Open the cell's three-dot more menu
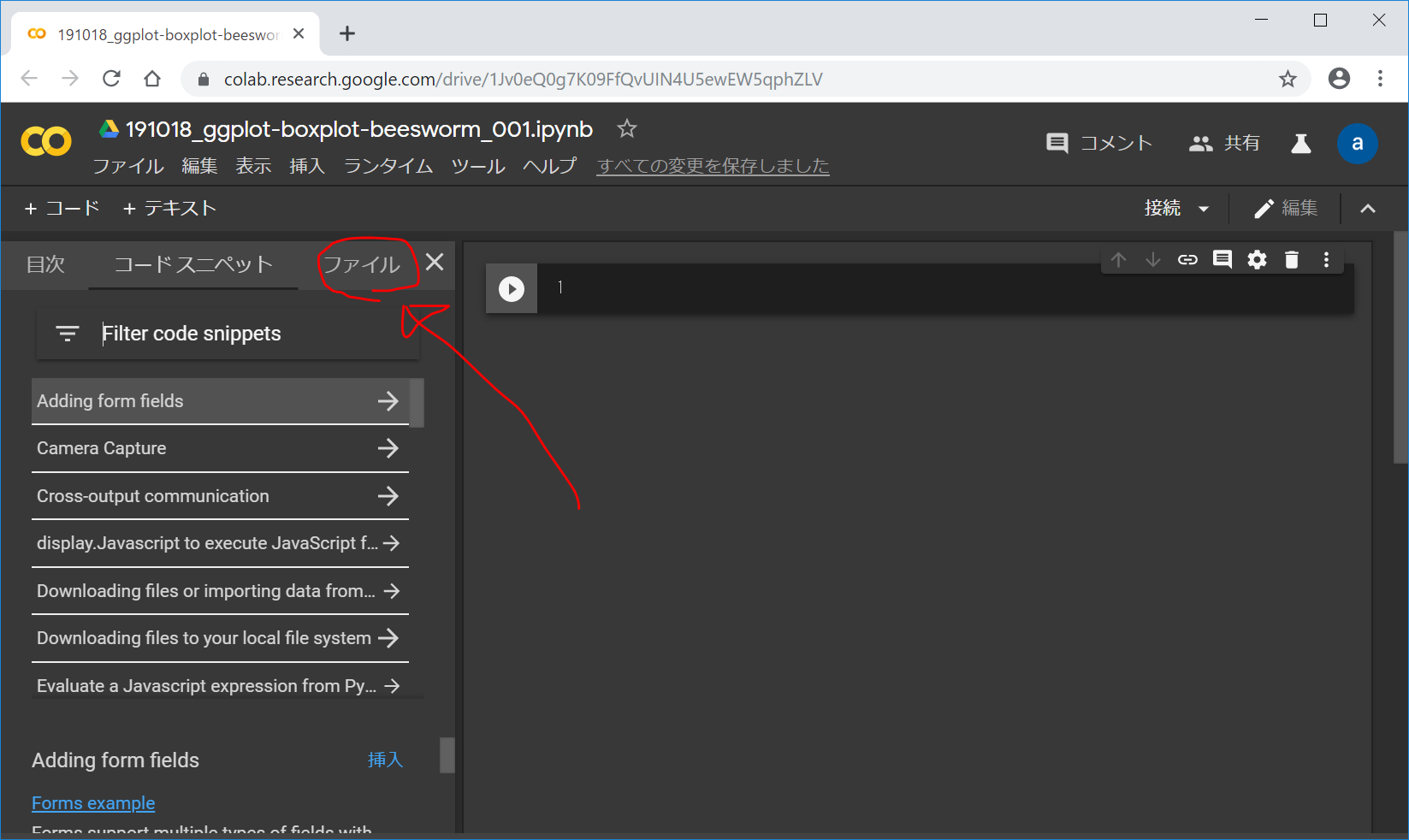Viewport: 1409px width, 840px height. click(x=1326, y=260)
